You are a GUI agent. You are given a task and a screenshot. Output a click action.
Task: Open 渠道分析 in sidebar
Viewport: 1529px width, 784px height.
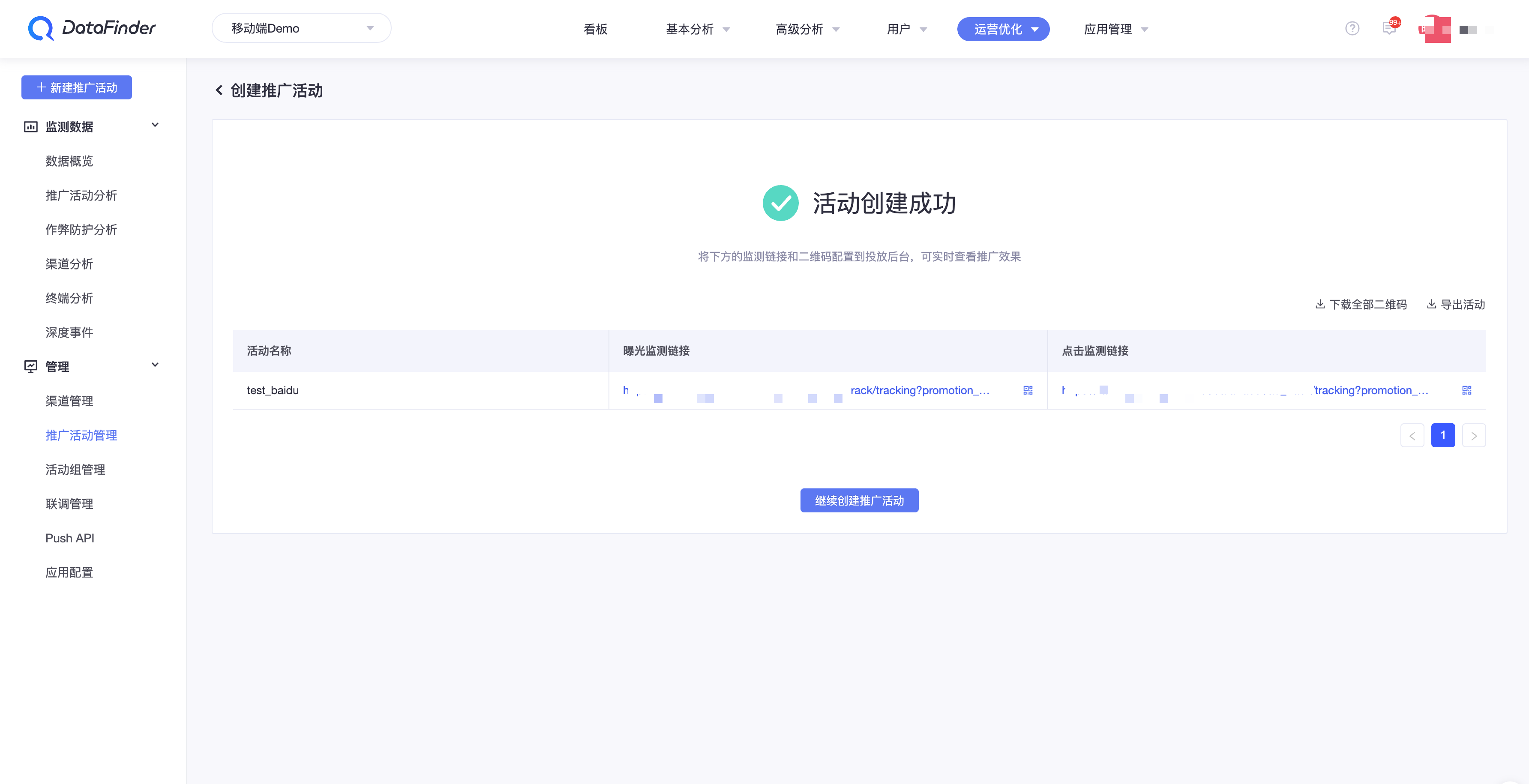click(x=69, y=264)
